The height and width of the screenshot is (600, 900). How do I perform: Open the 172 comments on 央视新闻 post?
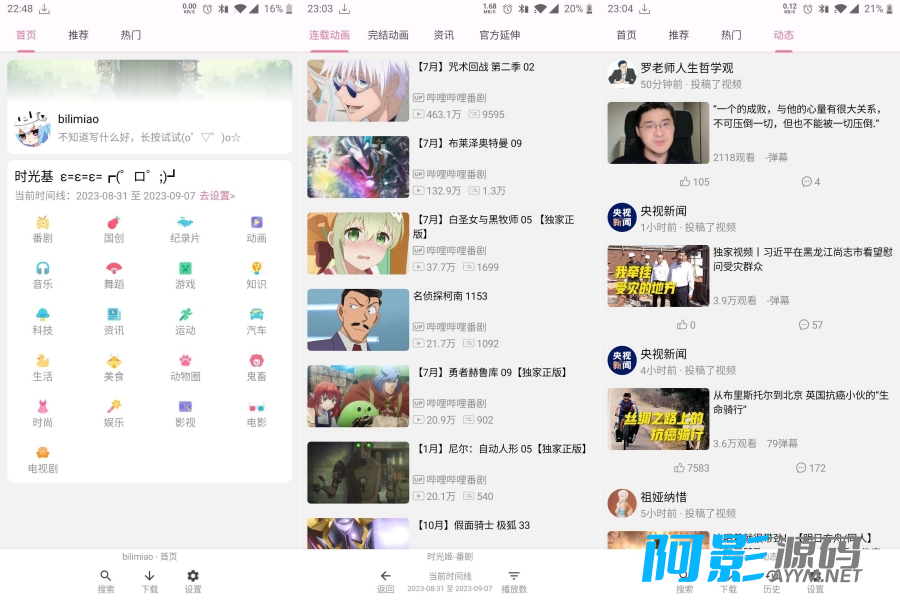(x=810, y=467)
